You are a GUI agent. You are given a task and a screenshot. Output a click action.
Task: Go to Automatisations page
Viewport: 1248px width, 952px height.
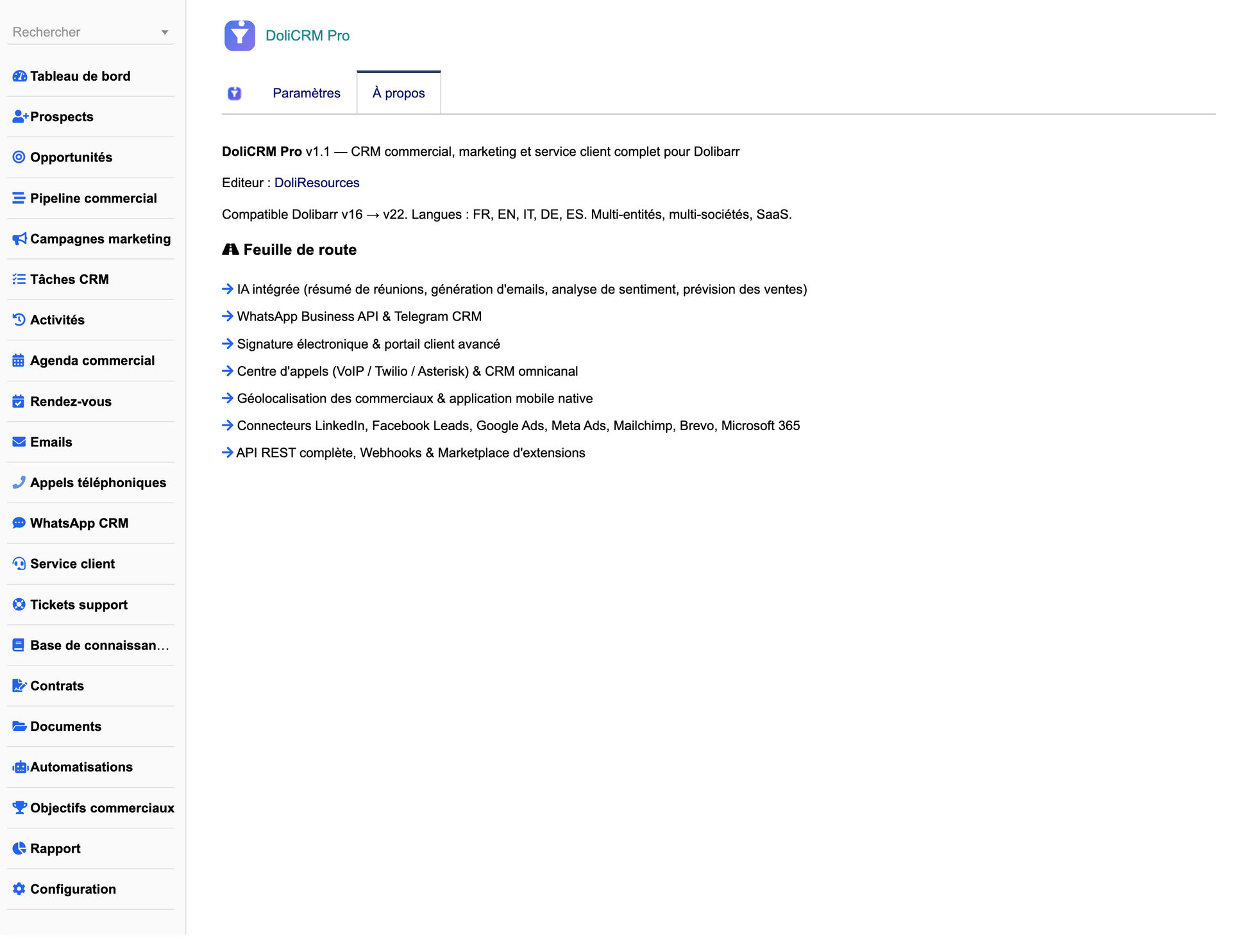(81, 767)
